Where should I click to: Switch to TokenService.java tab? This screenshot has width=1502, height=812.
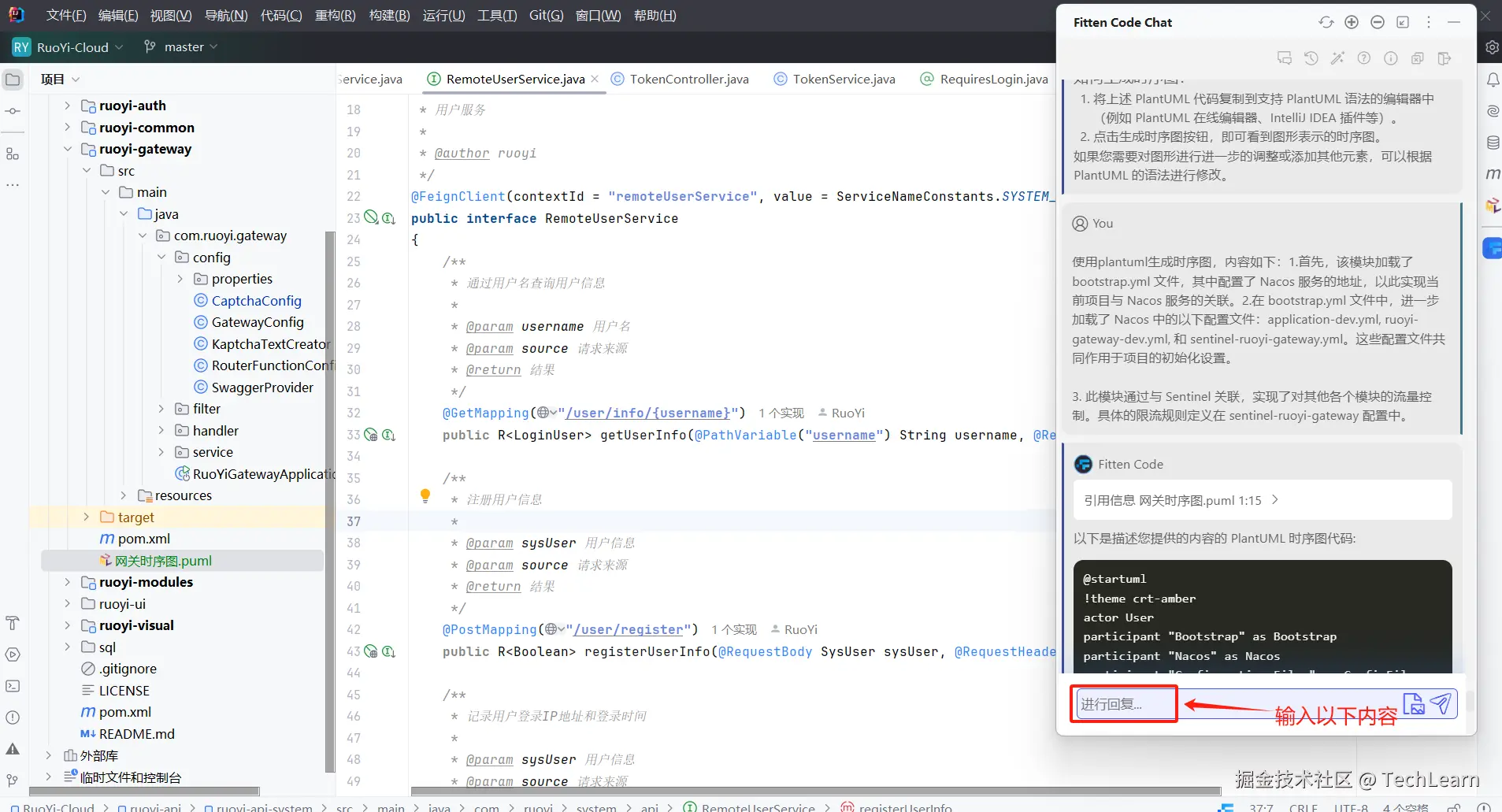[x=835, y=79]
